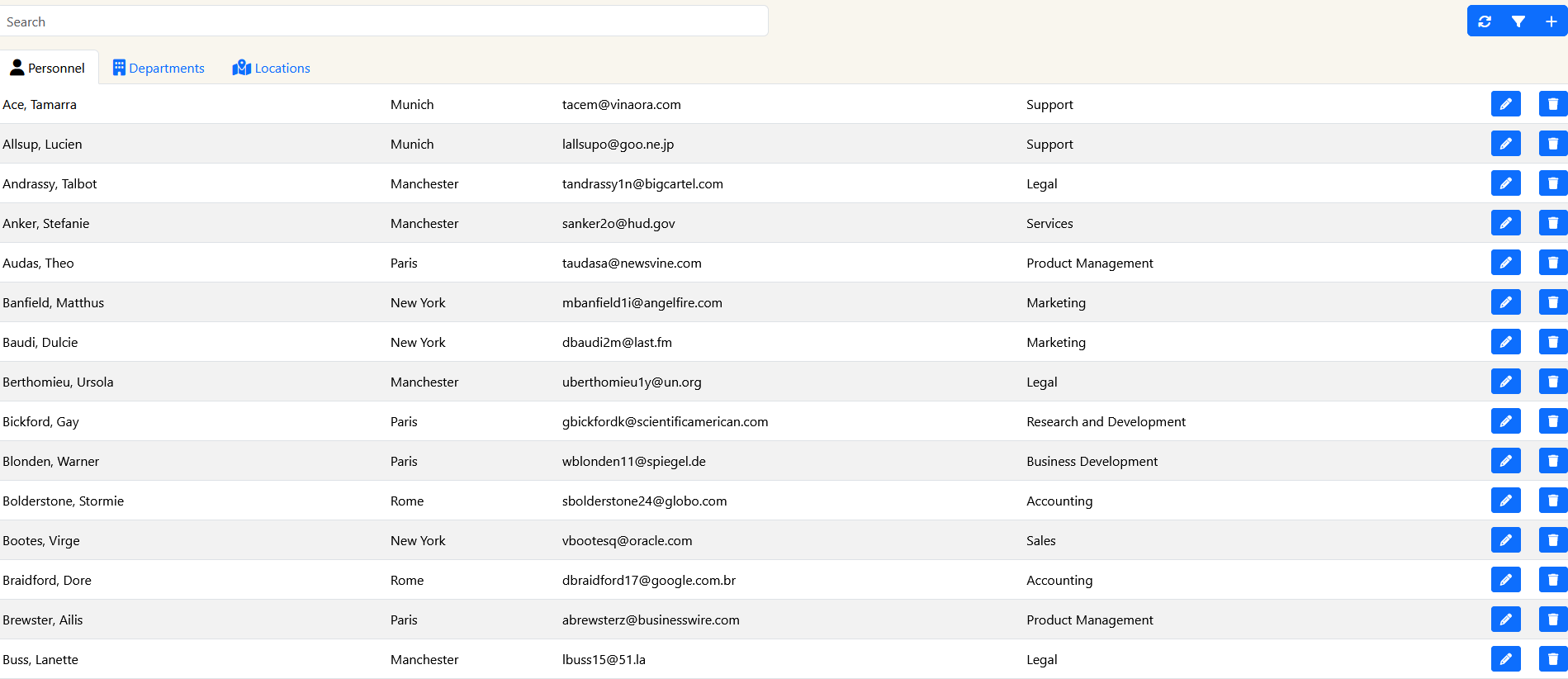Click the pencil icon for Audas, Theo
Image resolution: width=1568 pixels, height=679 pixels.
pos(1505,263)
